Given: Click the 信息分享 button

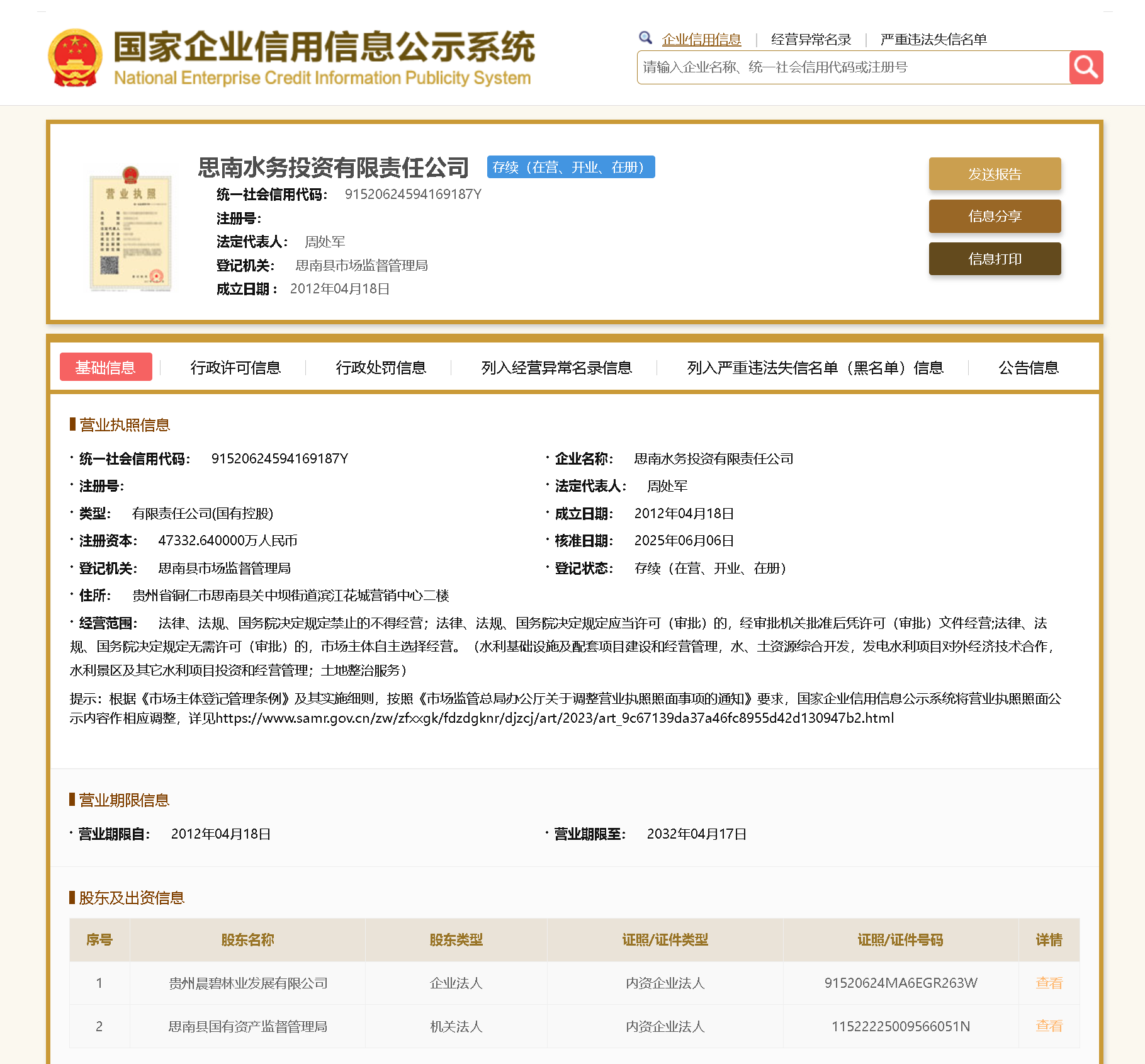Looking at the screenshot, I should pos(995,216).
